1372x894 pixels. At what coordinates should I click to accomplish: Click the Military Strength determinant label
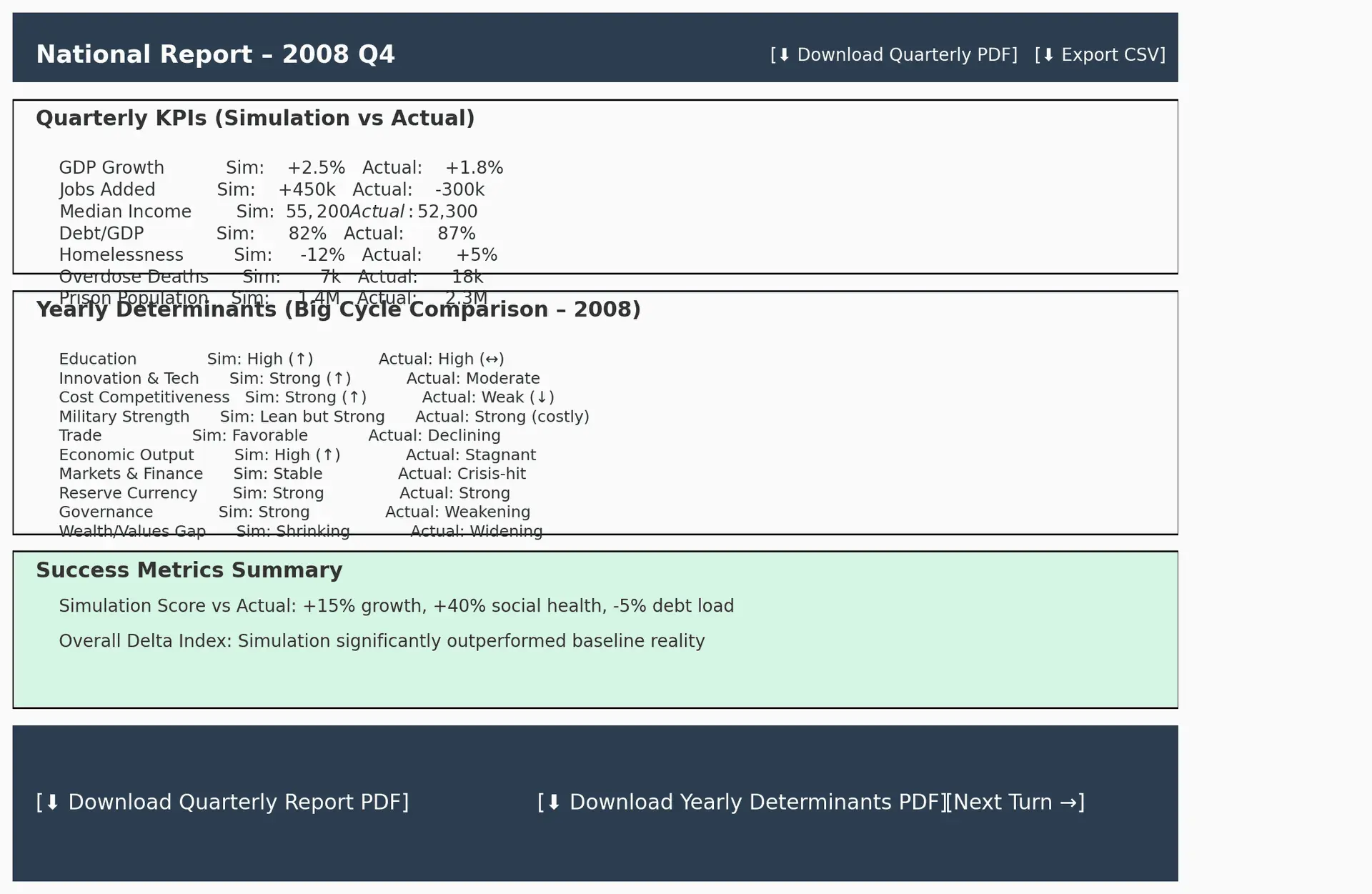pyautogui.click(x=124, y=417)
